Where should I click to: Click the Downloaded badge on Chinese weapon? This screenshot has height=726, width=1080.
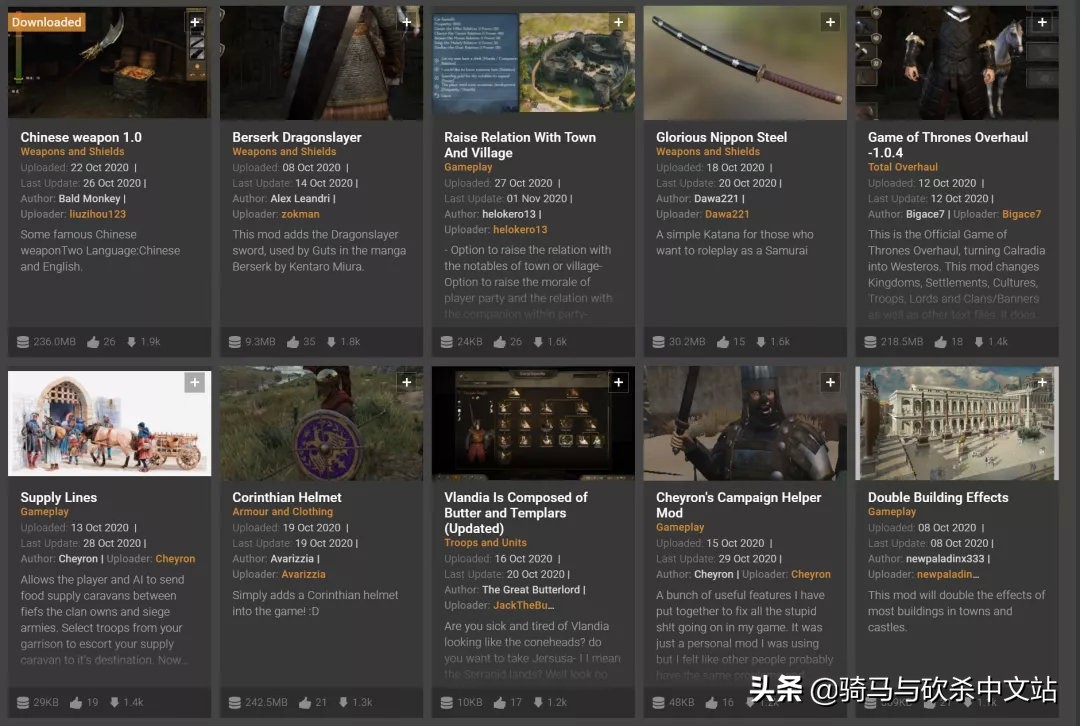pyautogui.click(x=47, y=22)
